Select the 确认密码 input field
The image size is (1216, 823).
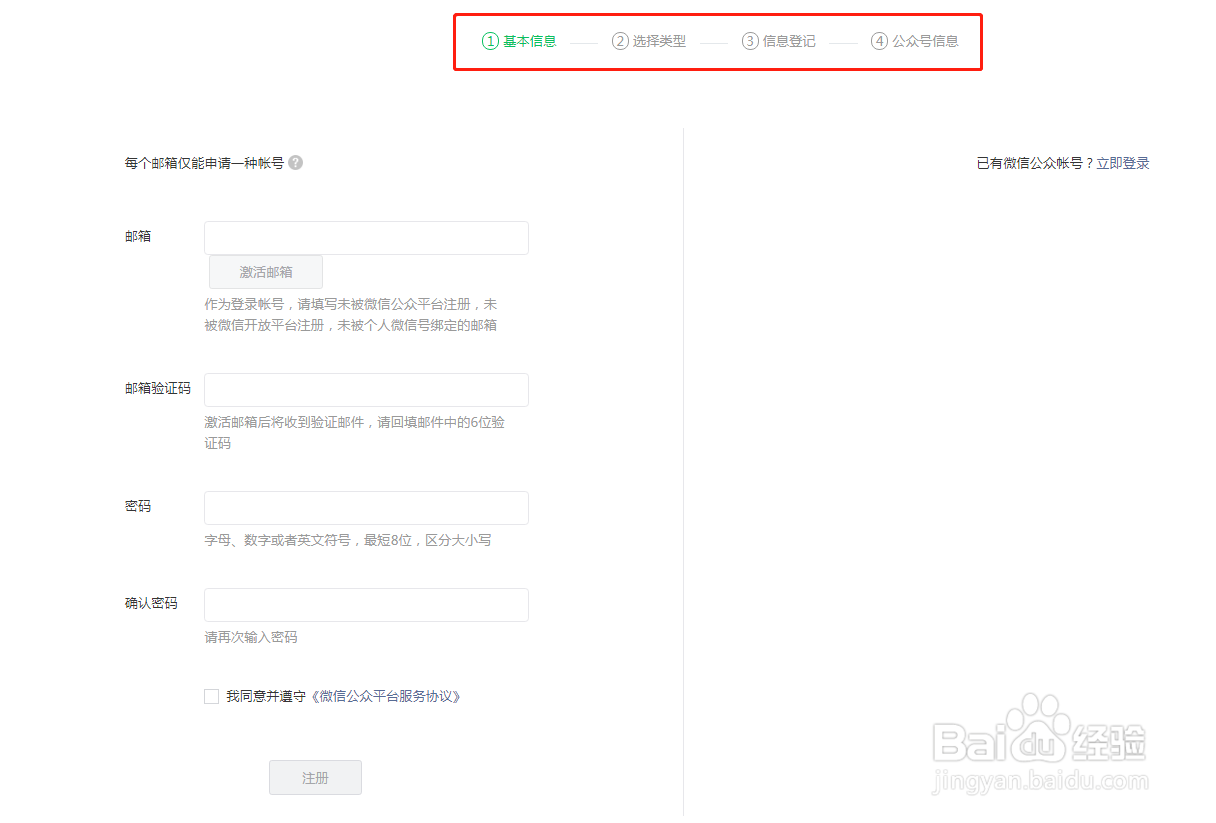[366, 605]
